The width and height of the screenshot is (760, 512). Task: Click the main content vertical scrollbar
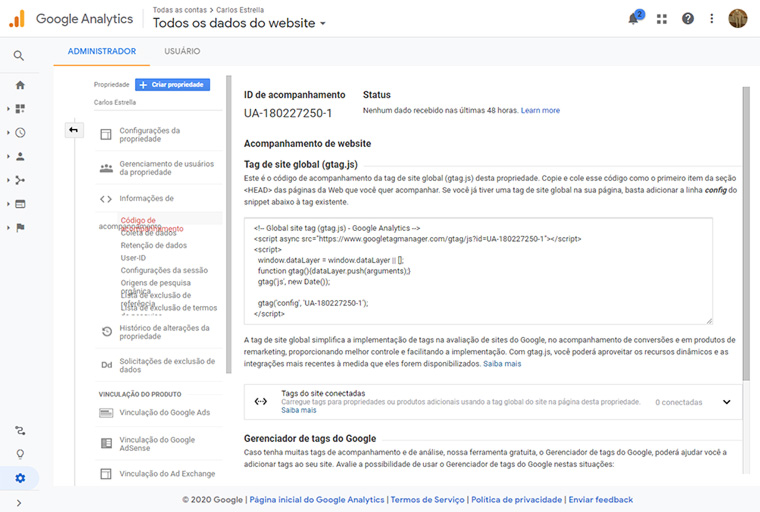pos(746,233)
